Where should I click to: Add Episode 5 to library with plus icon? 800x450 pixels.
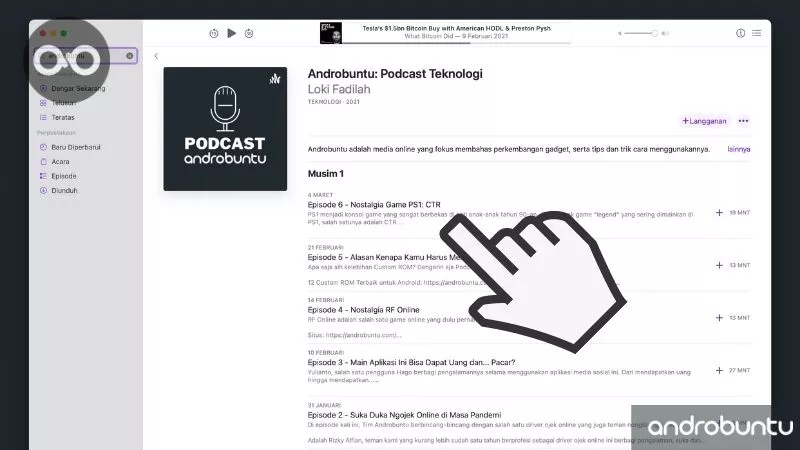coord(719,265)
